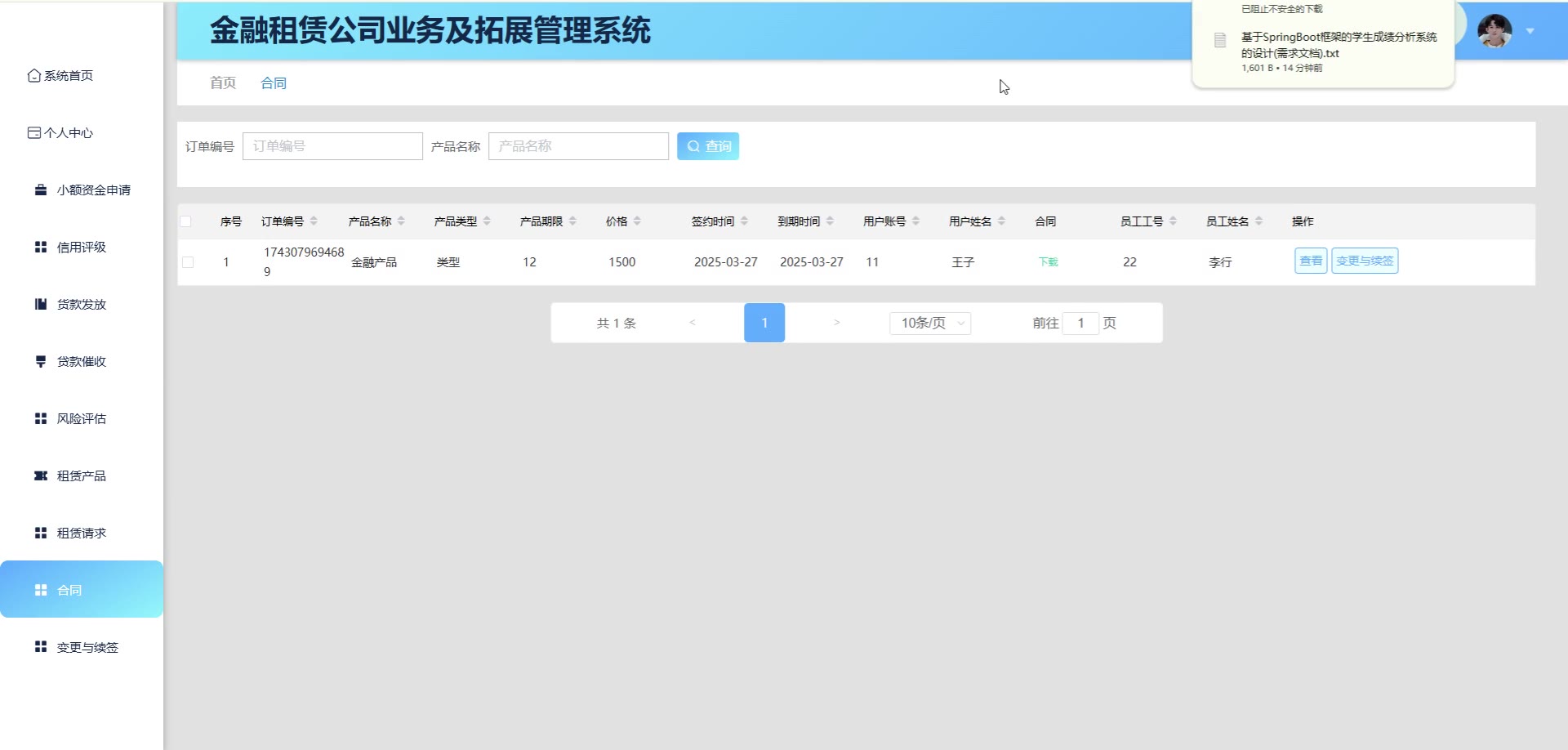1568x750 pixels.
Task: Open the 10条/页 page size dropdown
Action: (930, 323)
